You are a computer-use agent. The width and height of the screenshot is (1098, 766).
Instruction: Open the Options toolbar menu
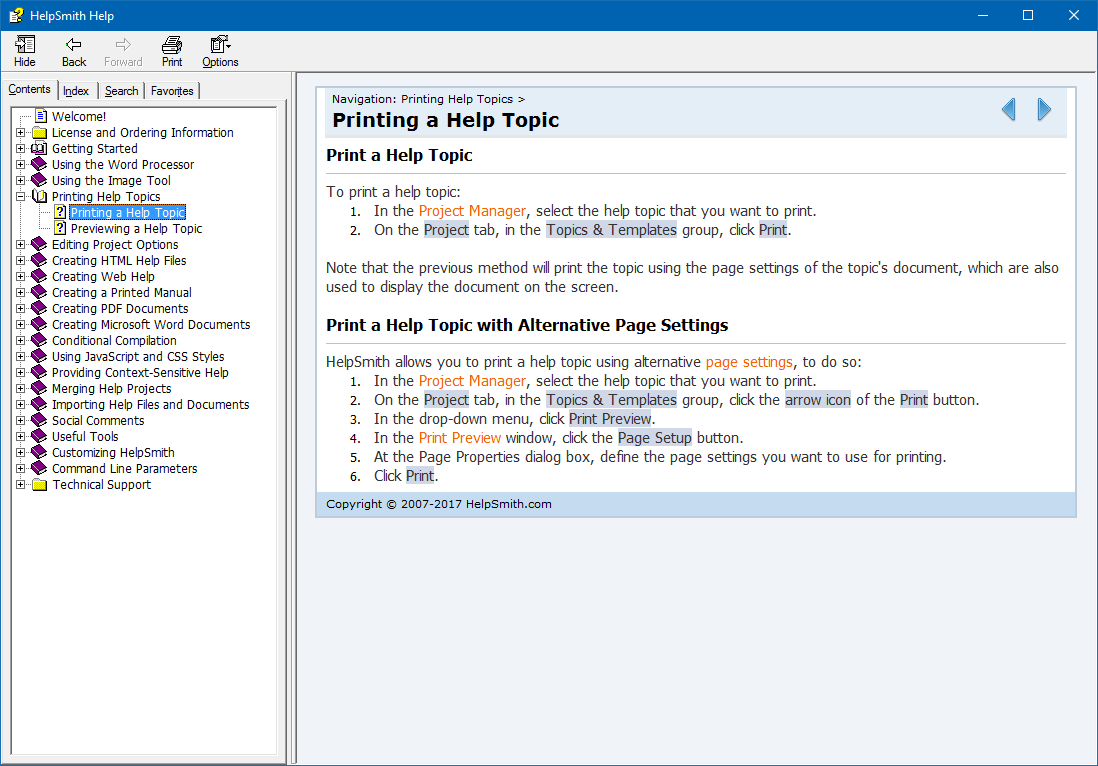(220, 45)
